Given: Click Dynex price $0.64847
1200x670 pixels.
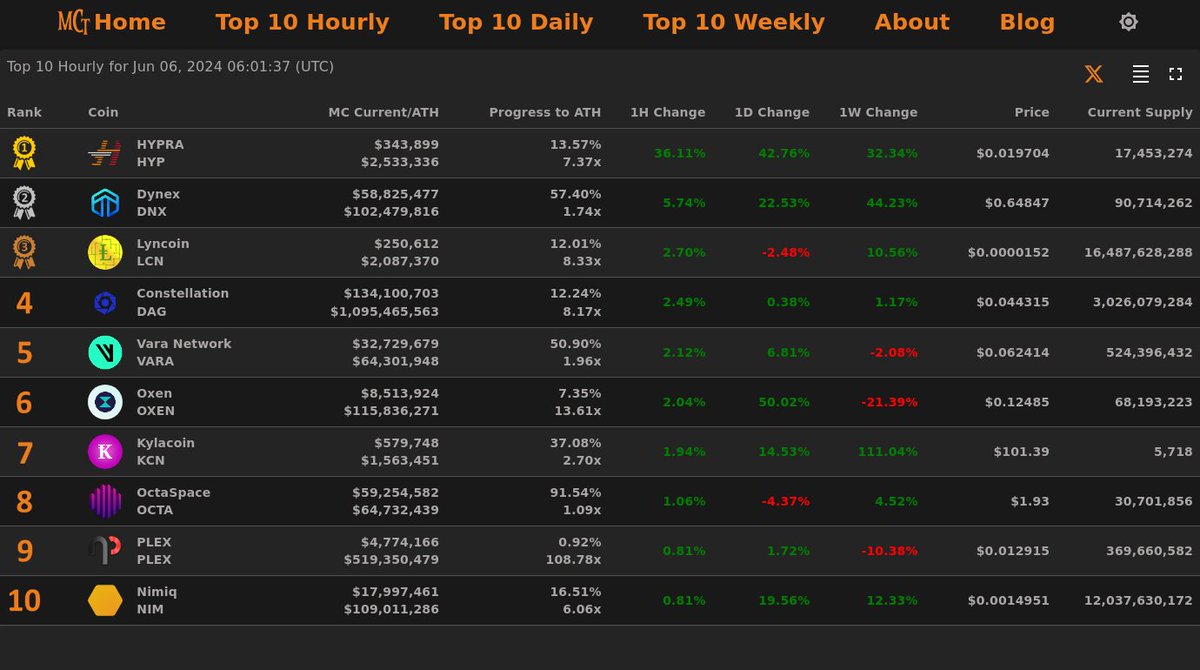Looking at the screenshot, I should click(x=1017, y=203).
